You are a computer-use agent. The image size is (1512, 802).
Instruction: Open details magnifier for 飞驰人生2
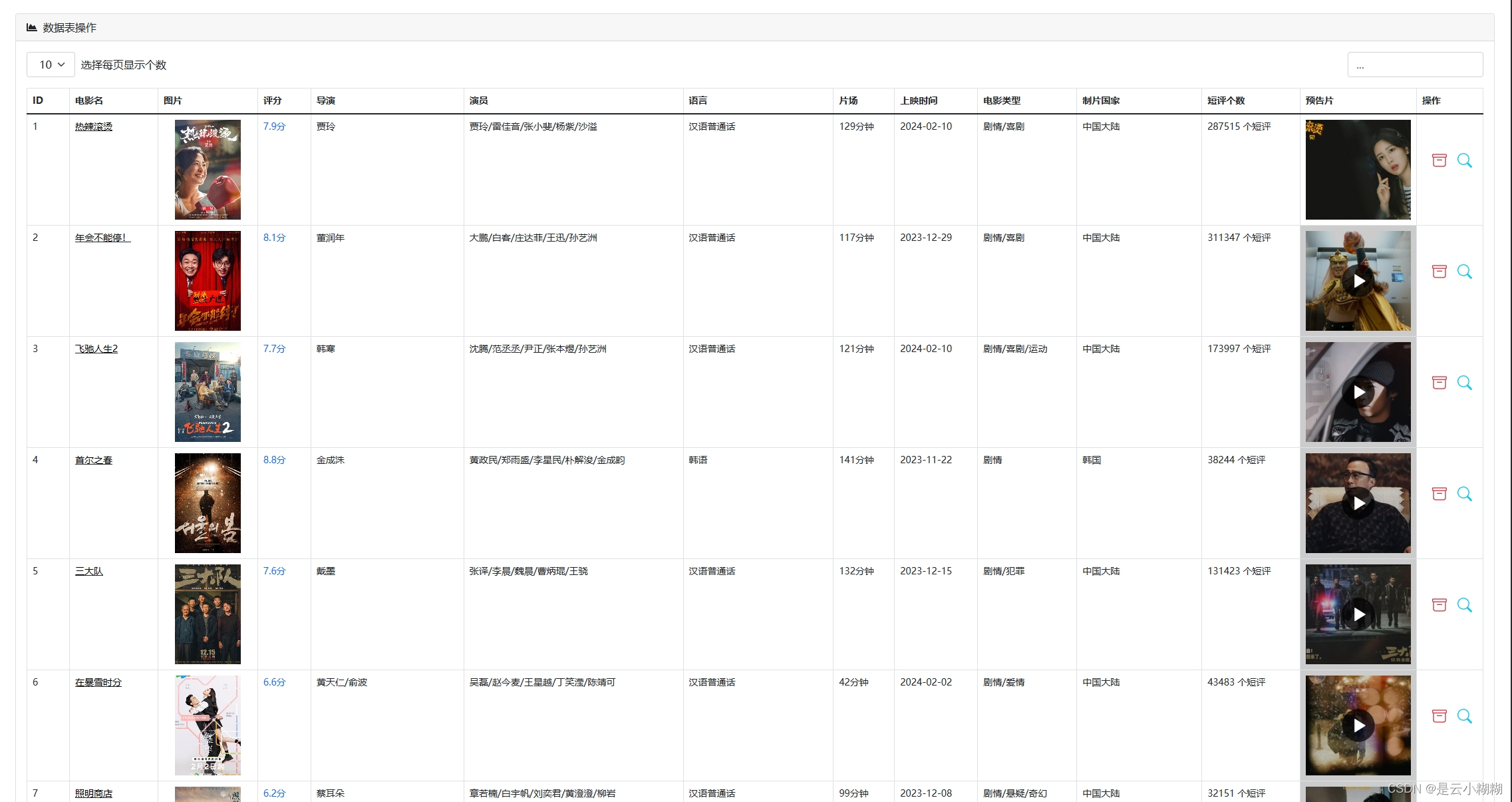point(1464,383)
